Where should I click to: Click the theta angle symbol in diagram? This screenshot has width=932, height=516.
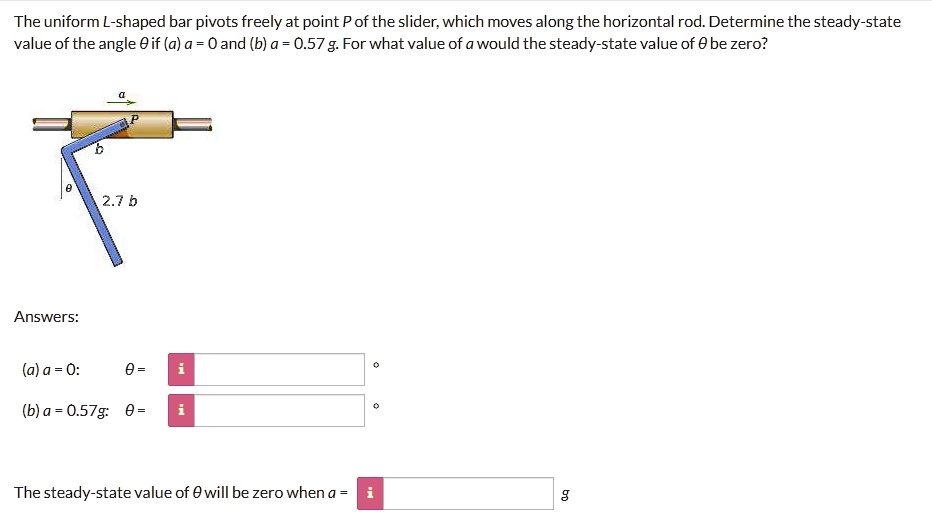pyautogui.click(x=68, y=187)
